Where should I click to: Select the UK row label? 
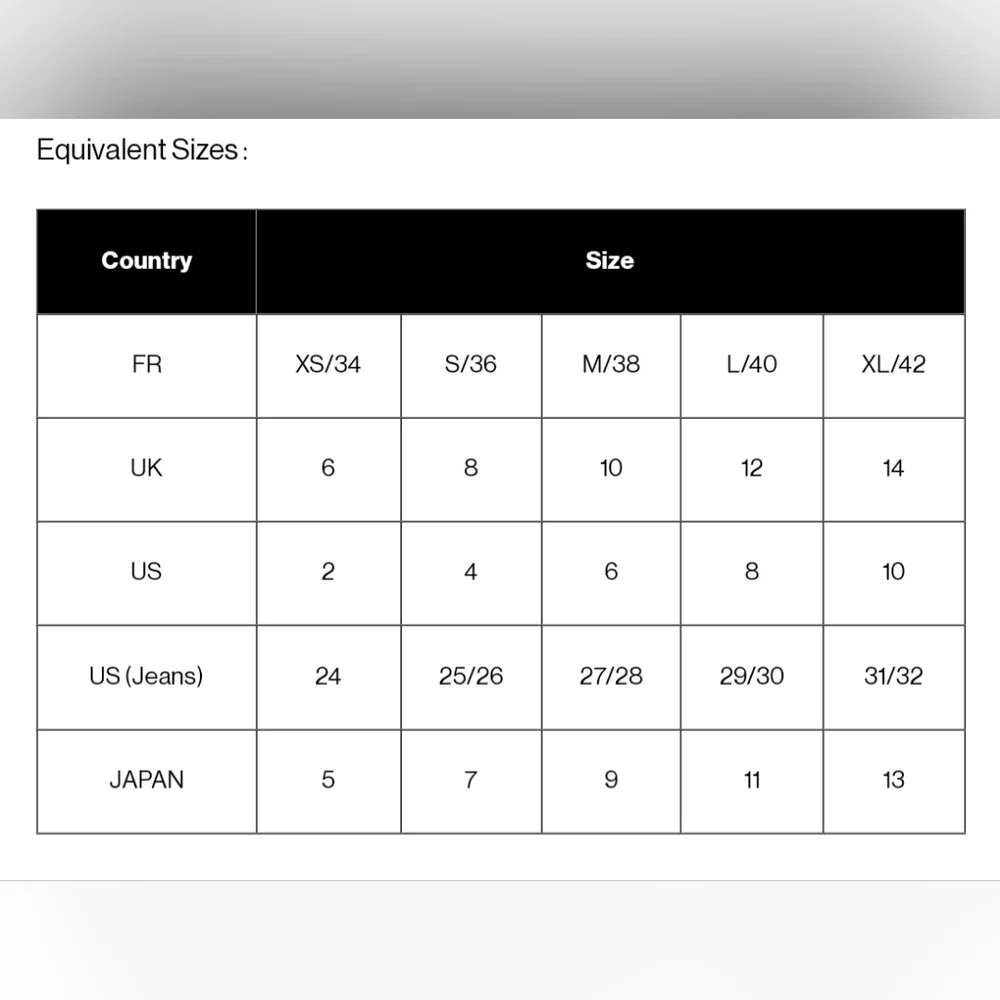pyautogui.click(x=146, y=468)
